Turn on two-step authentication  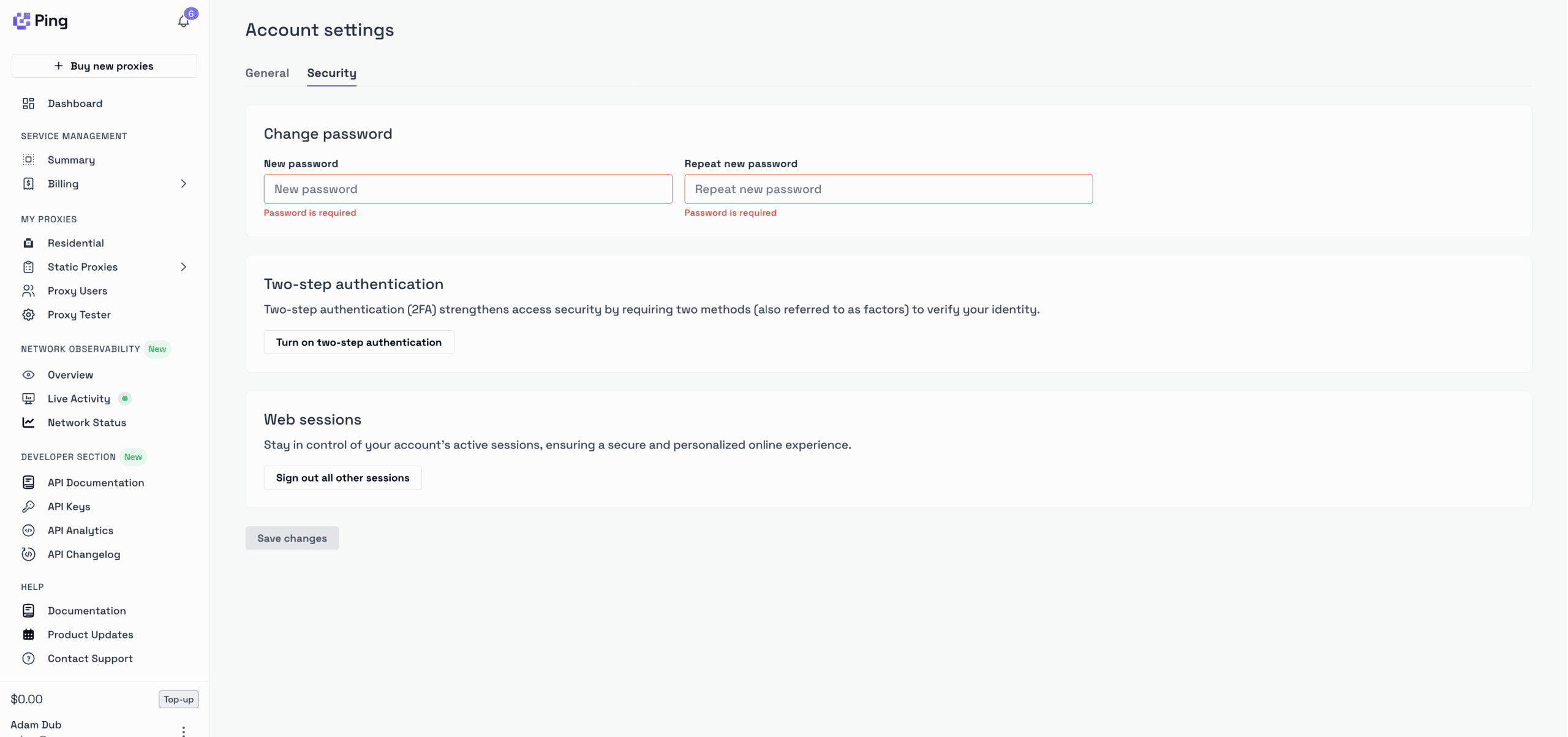(x=358, y=342)
